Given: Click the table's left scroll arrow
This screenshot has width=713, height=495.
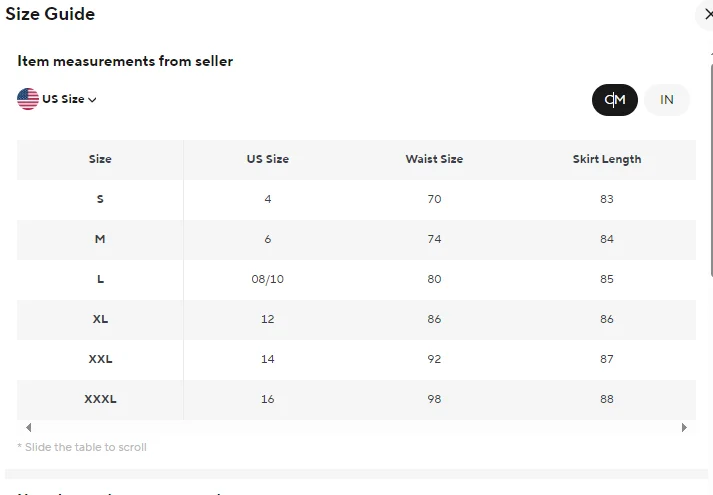Looking at the screenshot, I should pyautogui.click(x=28, y=427).
